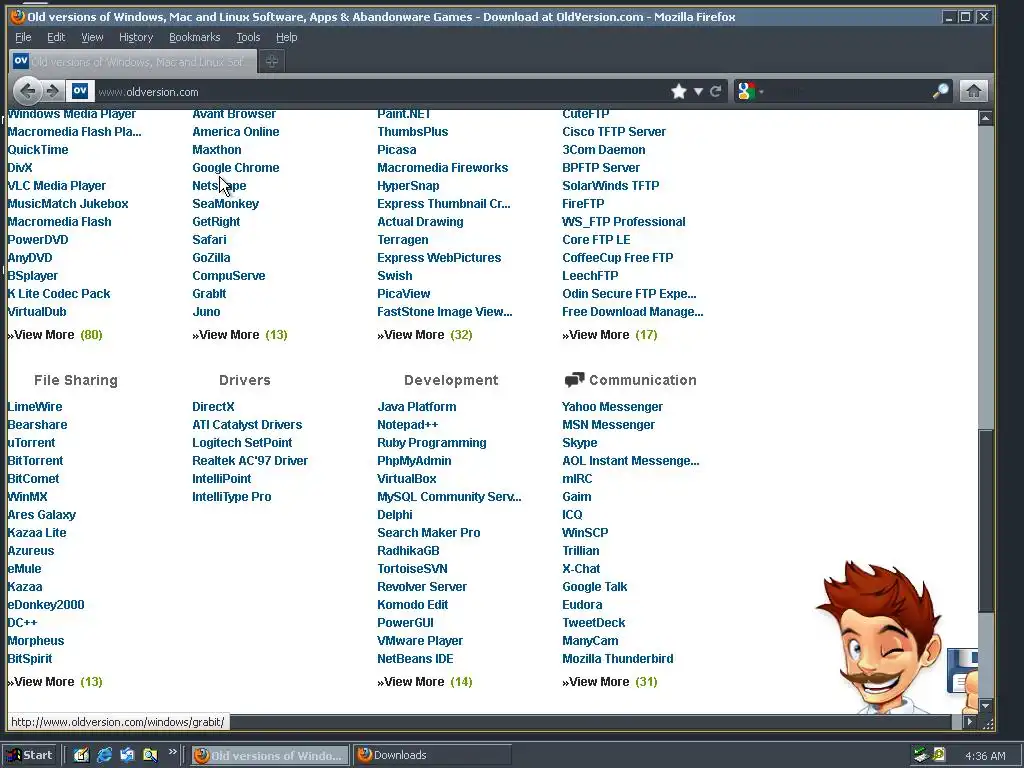Bookmark this page with the star icon
Screen dimensions: 1024x768
click(679, 91)
